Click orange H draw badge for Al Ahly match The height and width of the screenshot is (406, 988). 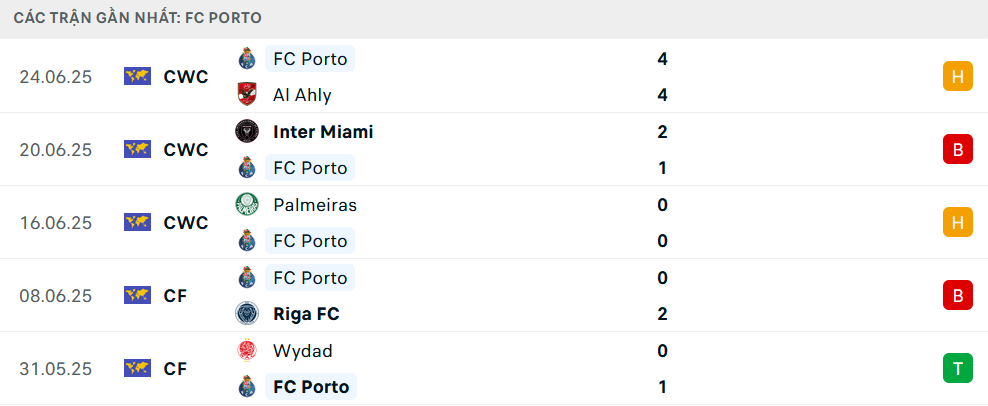tap(958, 76)
